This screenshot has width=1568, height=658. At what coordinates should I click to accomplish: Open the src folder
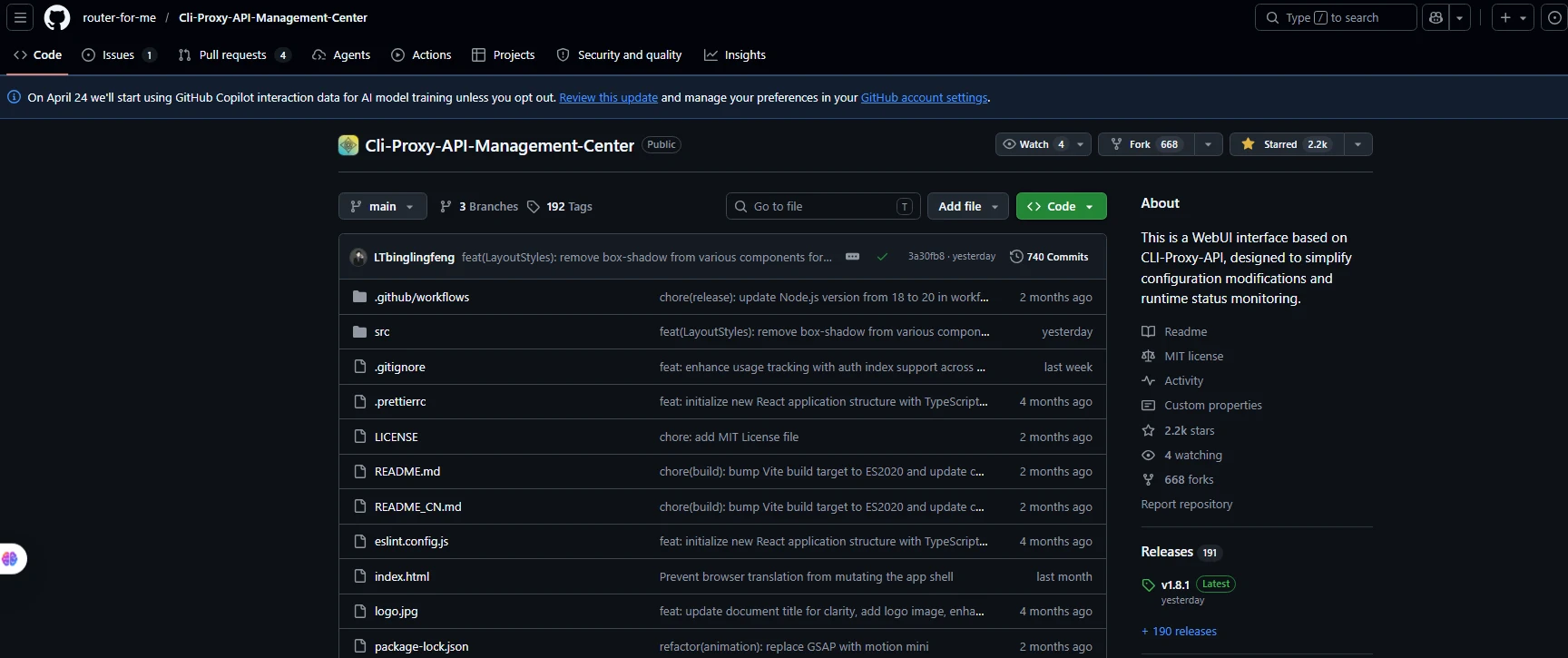382,332
